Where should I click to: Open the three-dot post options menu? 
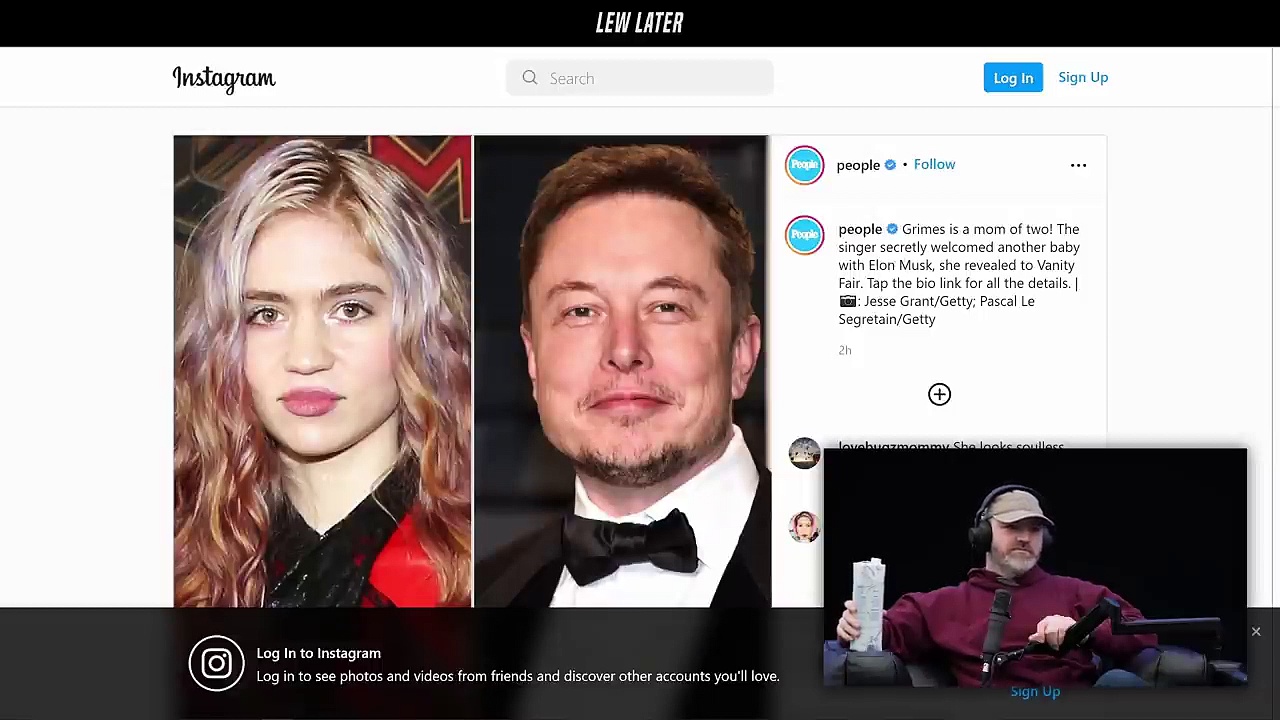pos(1078,165)
